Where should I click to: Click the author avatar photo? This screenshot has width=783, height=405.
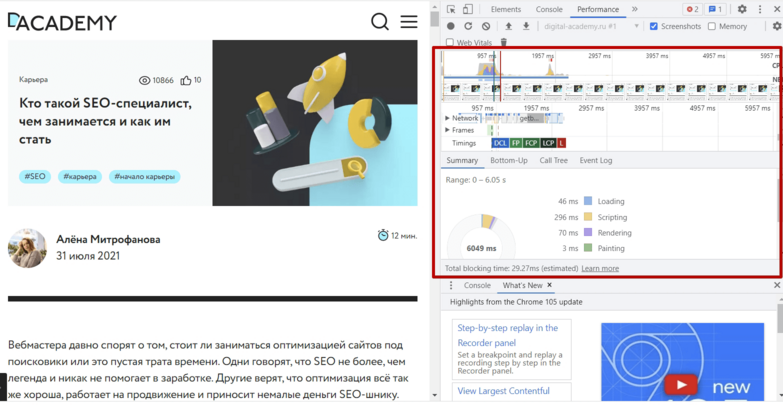[x=27, y=248]
